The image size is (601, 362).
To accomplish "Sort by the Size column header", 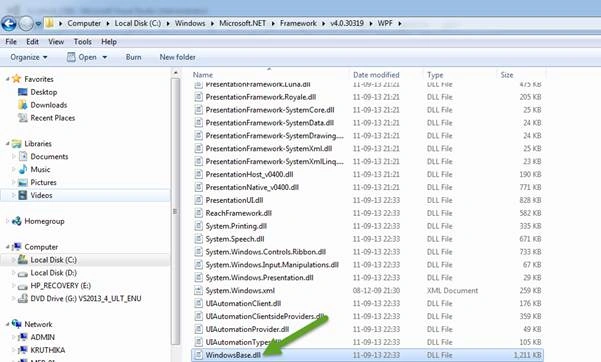I will click(x=507, y=75).
